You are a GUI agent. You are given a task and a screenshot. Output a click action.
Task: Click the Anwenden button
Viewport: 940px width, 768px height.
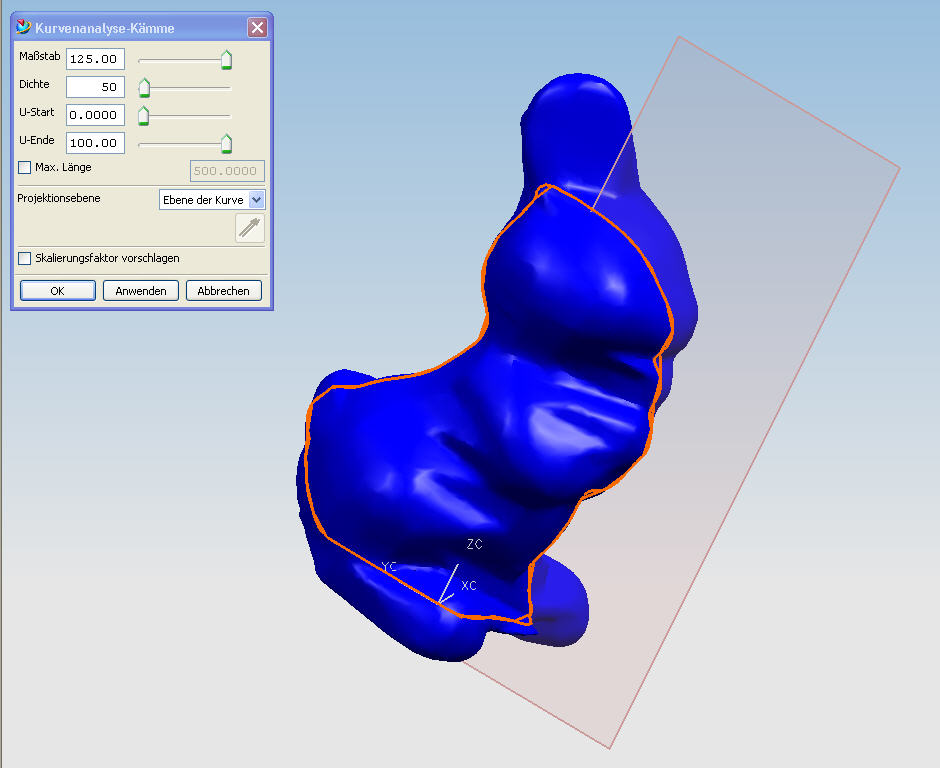[141, 291]
